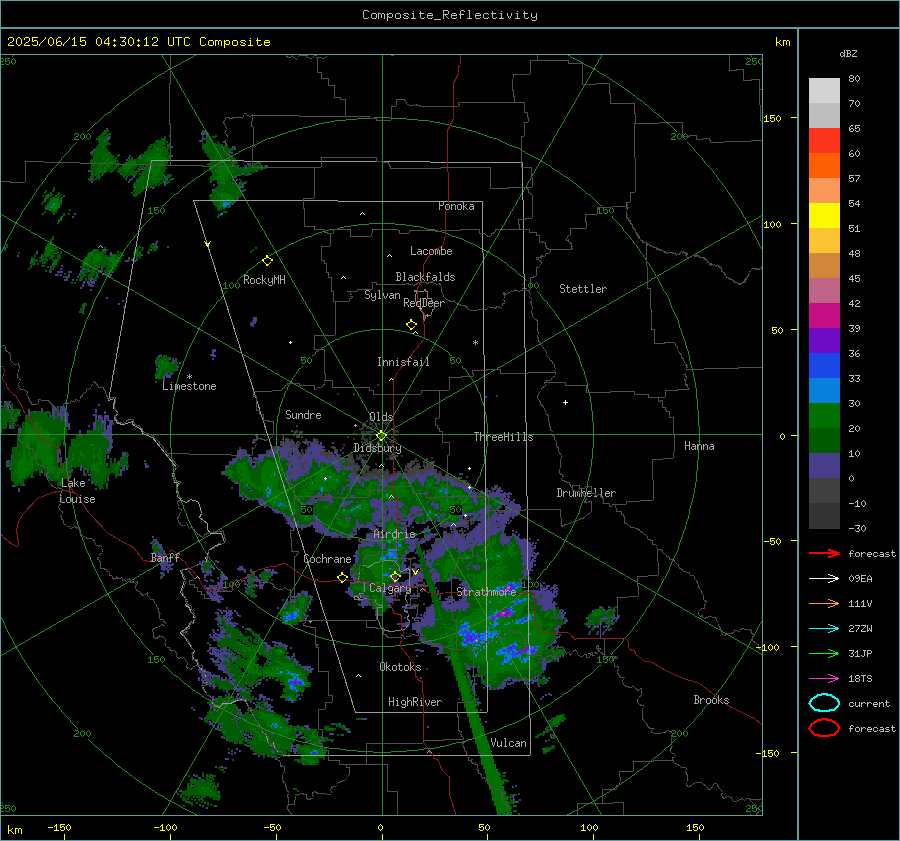Click the asterisk marker above Limestone
The image size is (900, 841).
click(189, 377)
